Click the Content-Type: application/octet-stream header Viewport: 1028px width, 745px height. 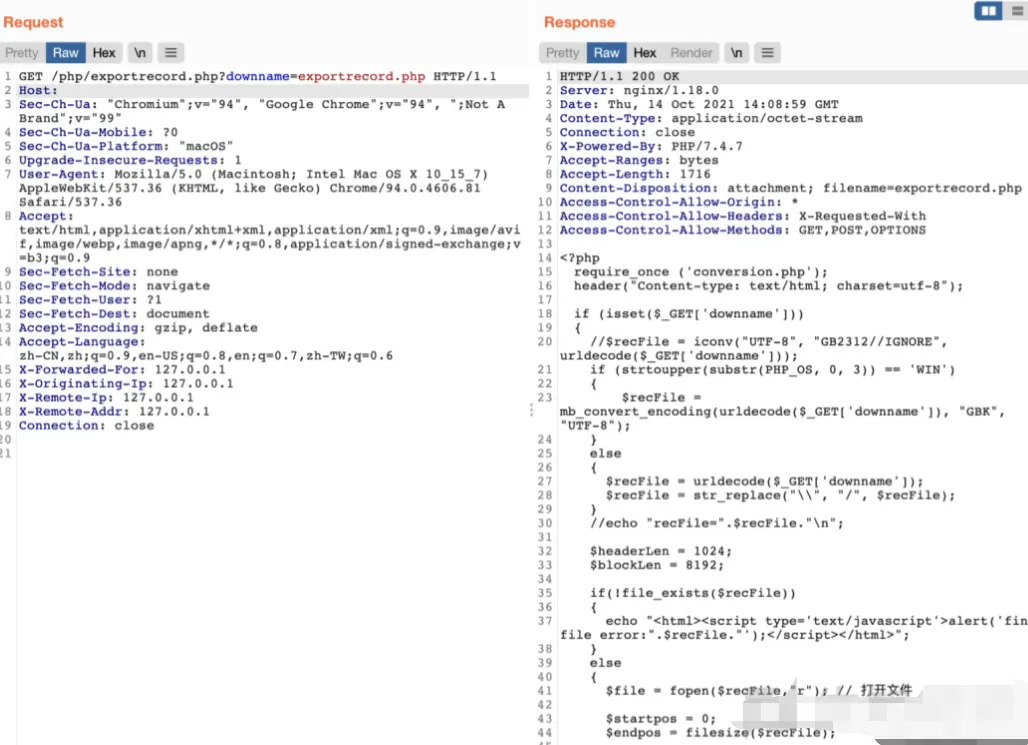[x=711, y=118]
